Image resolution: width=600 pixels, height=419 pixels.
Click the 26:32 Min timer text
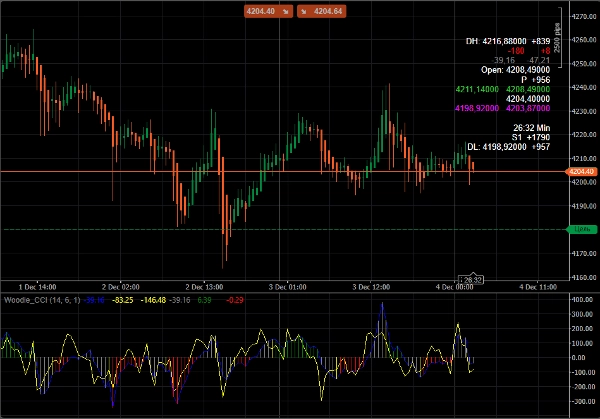pyautogui.click(x=531, y=128)
